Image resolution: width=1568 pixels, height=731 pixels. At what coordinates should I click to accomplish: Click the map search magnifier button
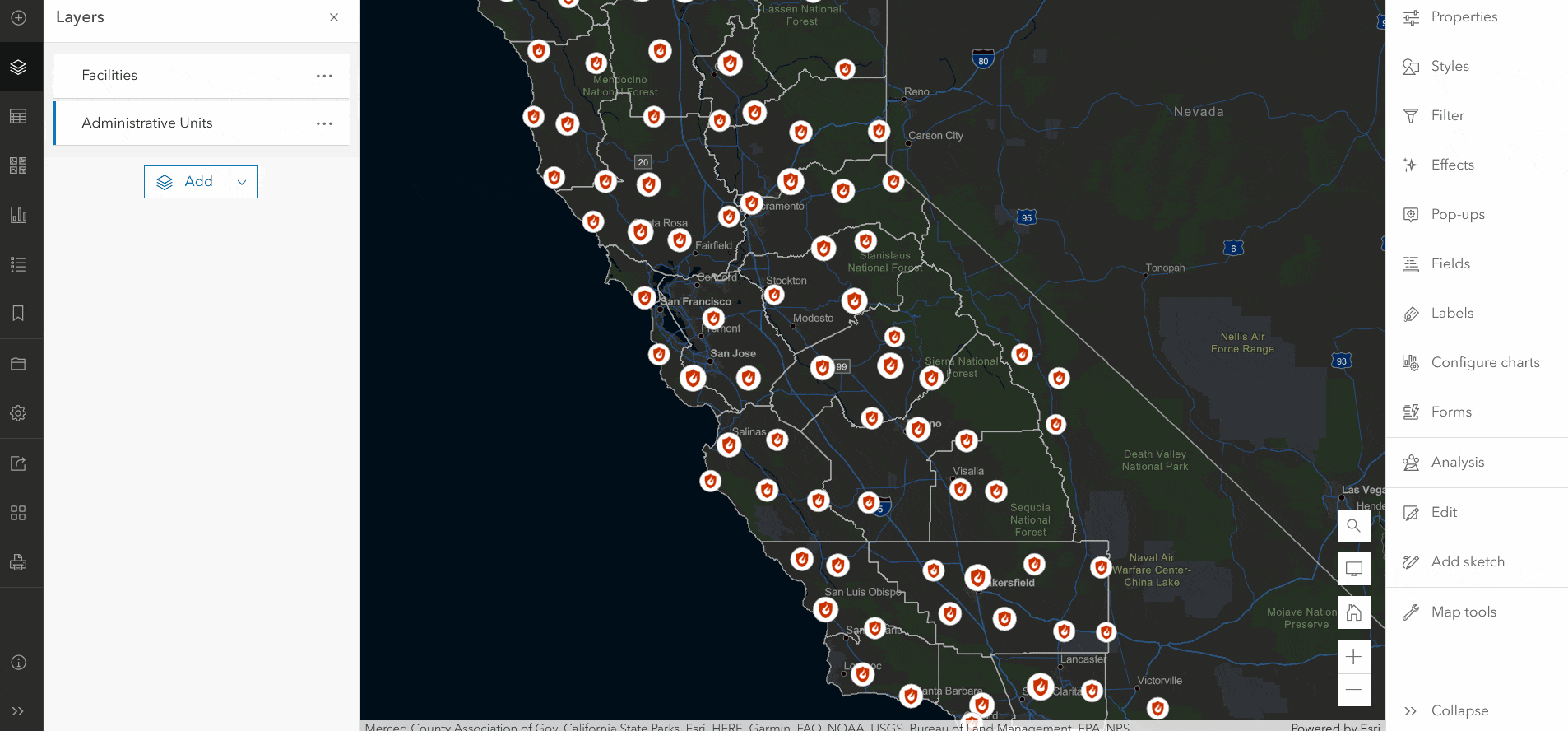point(1353,526)
